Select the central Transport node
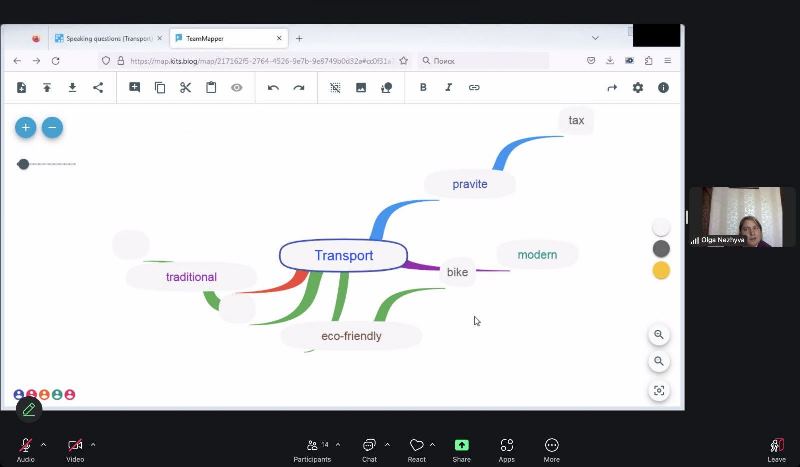Viewport: 800px width, 467px height. (343, 255)
